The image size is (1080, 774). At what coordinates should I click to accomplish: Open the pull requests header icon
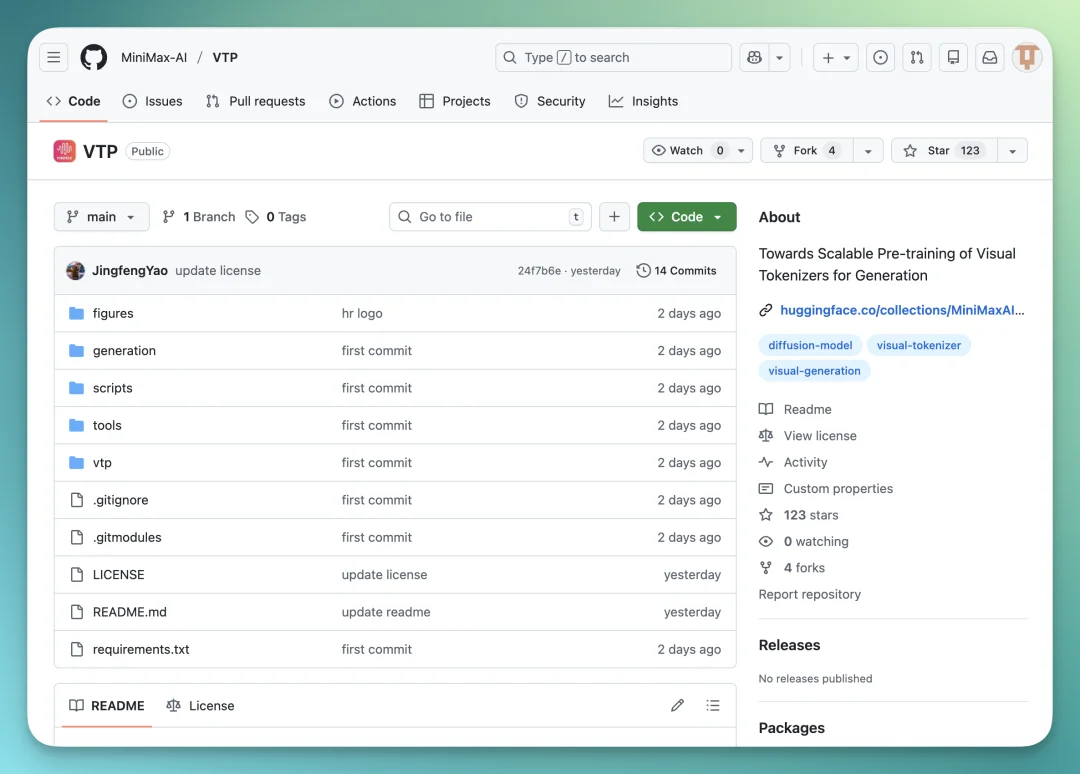(x=916, y=58)
